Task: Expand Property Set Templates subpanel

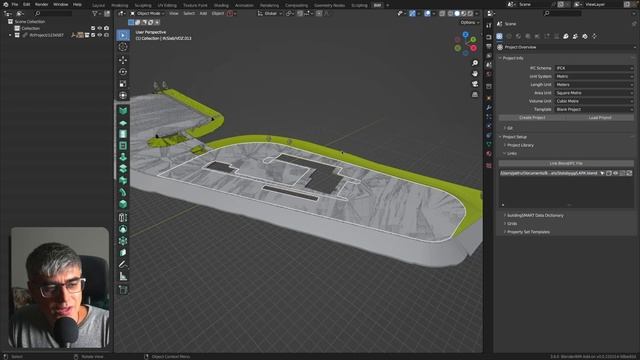Action: coord(527,232)
